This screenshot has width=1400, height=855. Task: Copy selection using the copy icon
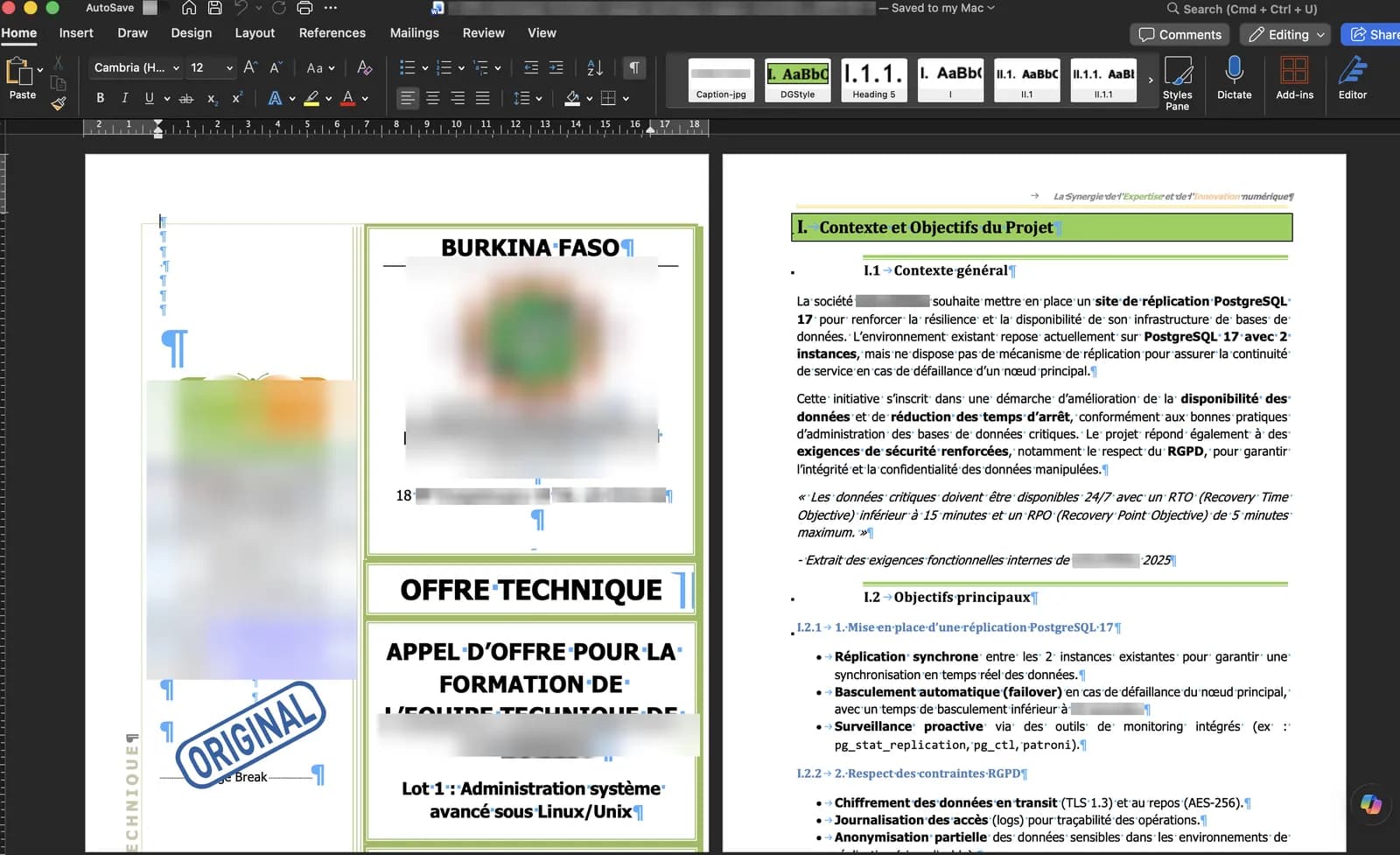pyautogui.click(x=58, y=83)
